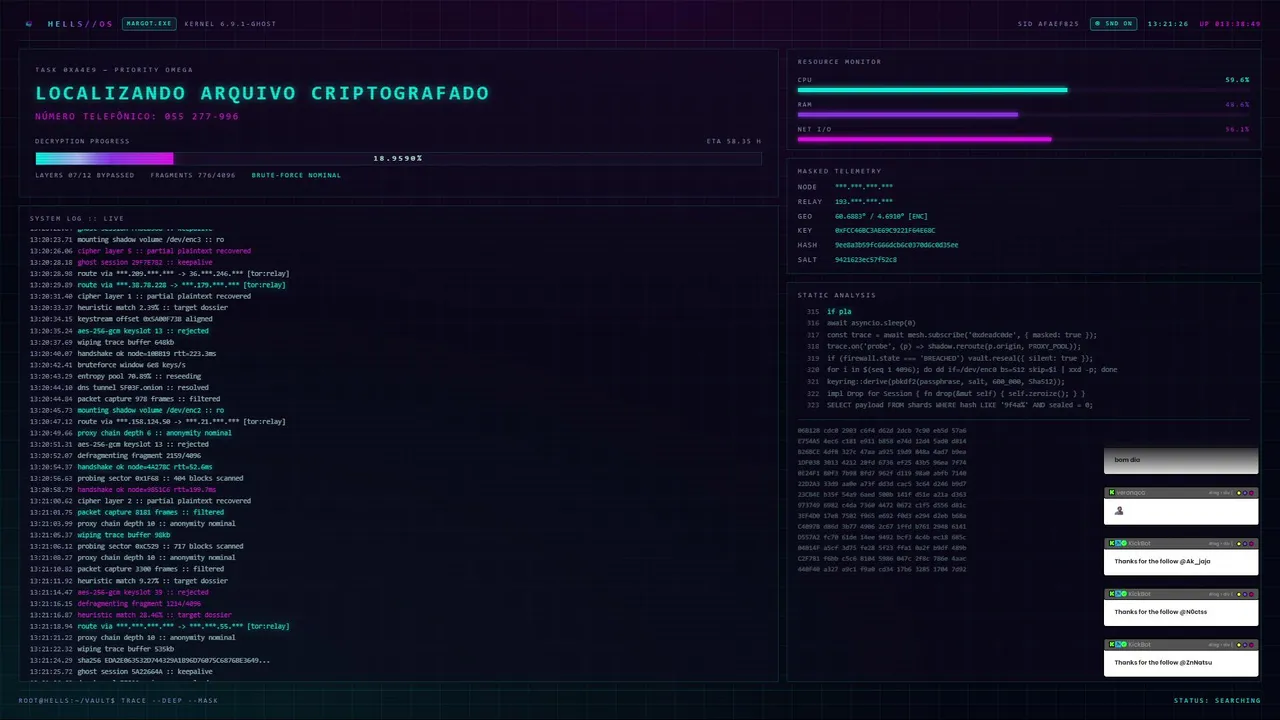Click the Kick badge on the @Ak_jaja follow card
The height and width of the screenshot is (720, 1280).
tap(1111, 543)
